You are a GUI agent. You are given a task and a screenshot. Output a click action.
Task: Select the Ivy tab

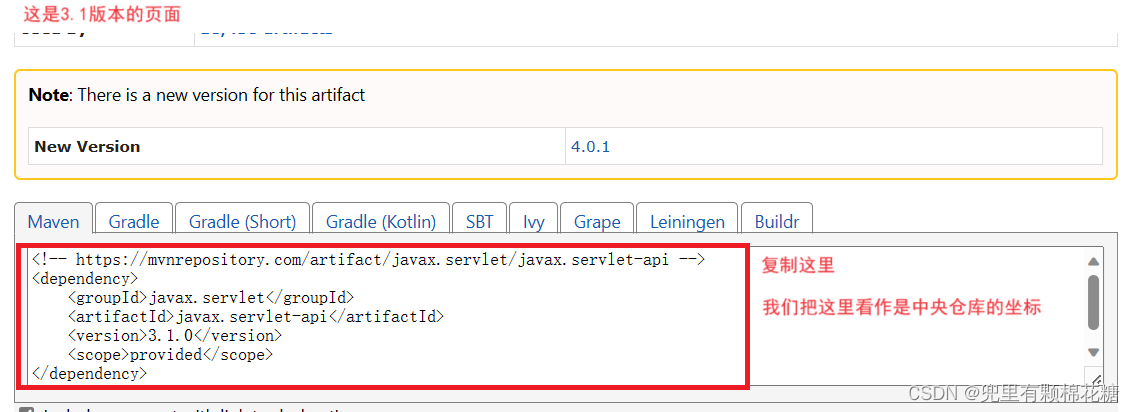click(x=533, y=219)
